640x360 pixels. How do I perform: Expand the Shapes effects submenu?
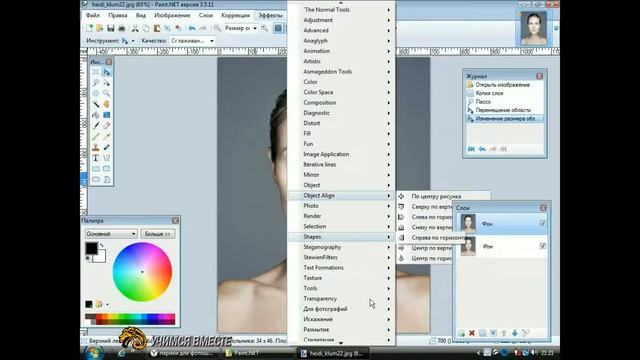coord(341,237)
